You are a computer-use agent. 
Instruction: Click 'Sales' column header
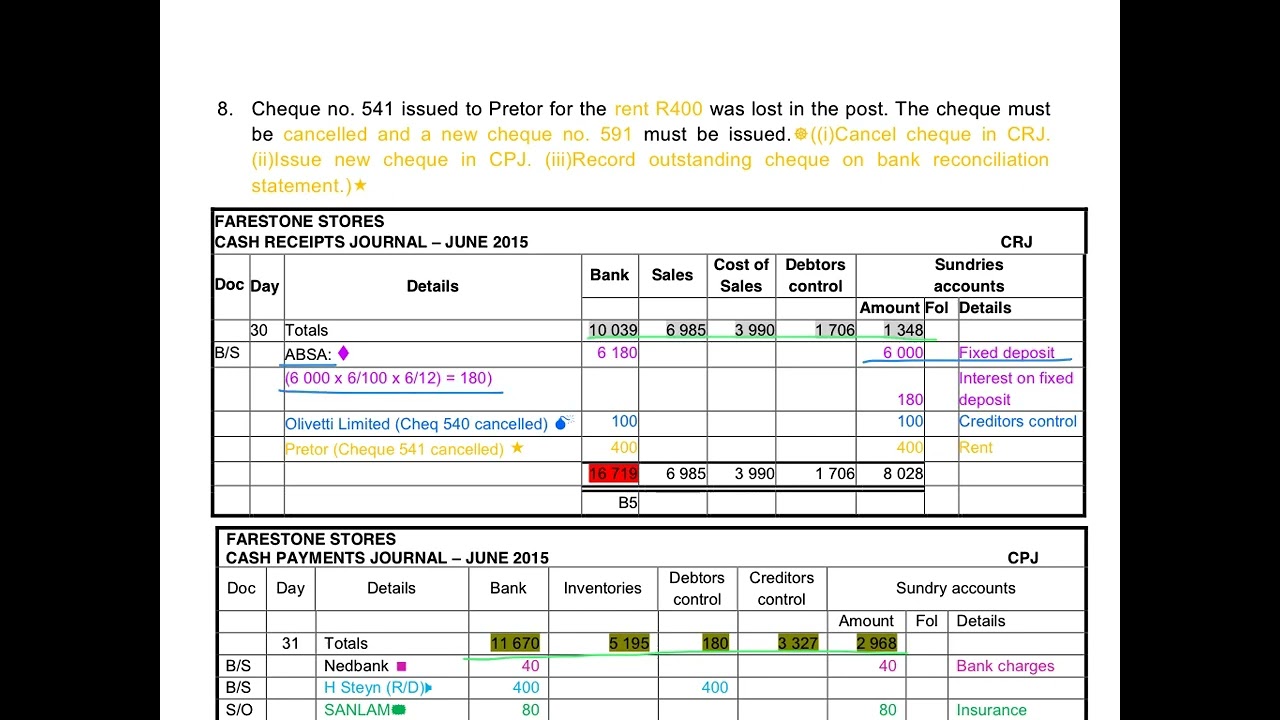tap(672, 275)
